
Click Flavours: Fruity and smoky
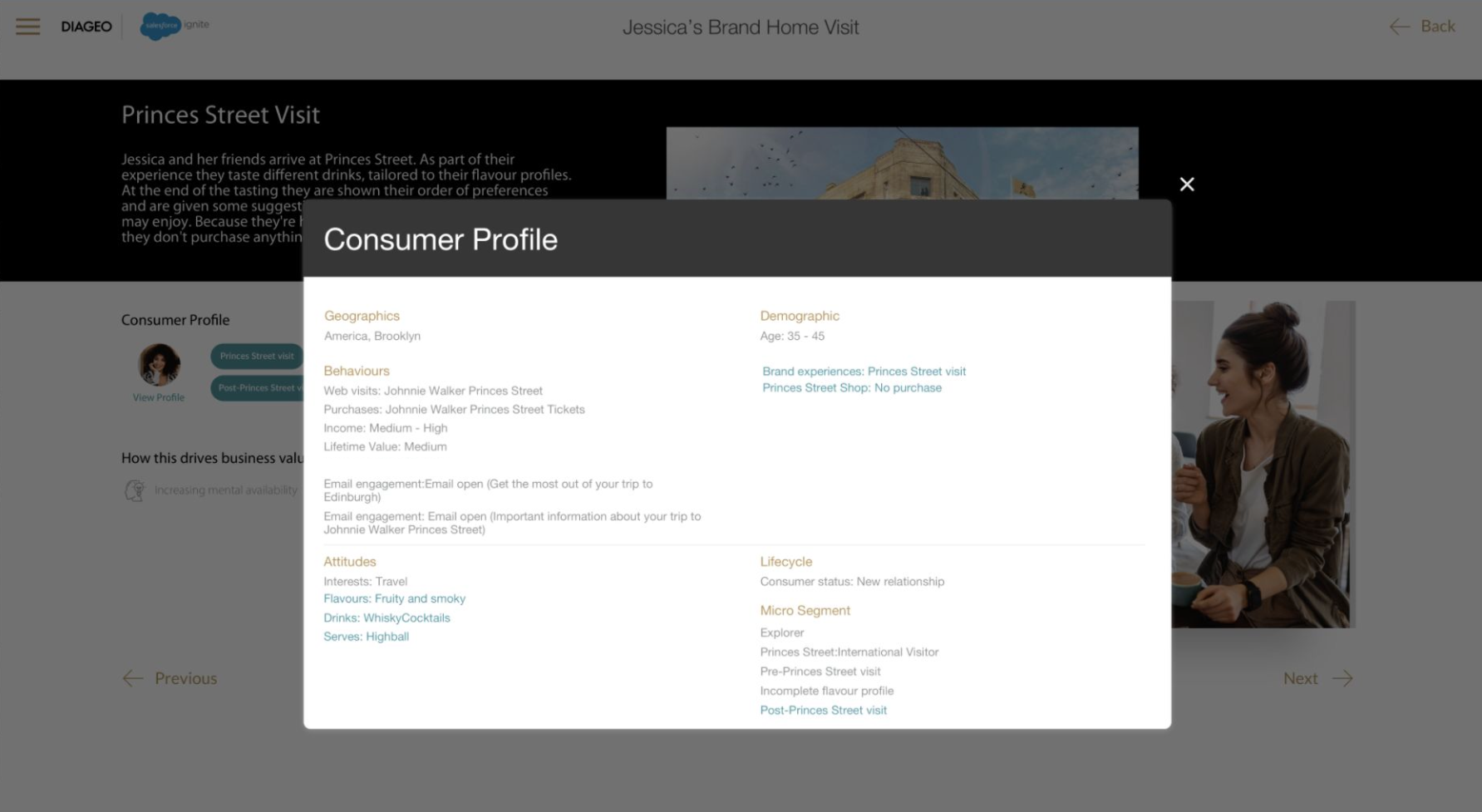point(394,598)
